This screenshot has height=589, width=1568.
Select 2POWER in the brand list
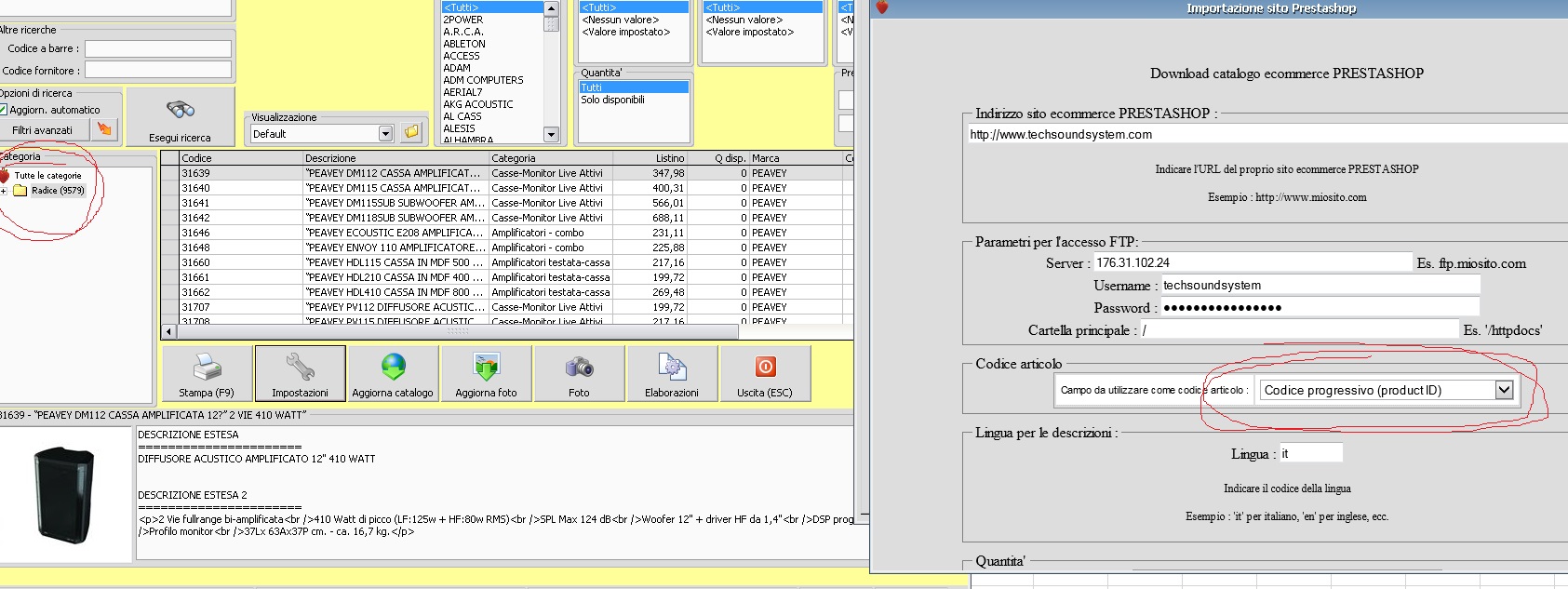[463, 20]
